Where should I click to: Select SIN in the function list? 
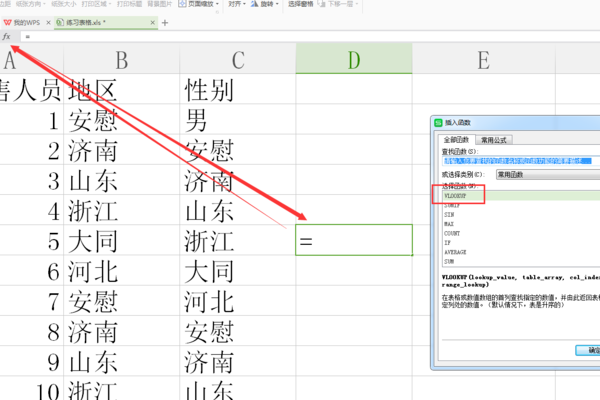point(450,215)
